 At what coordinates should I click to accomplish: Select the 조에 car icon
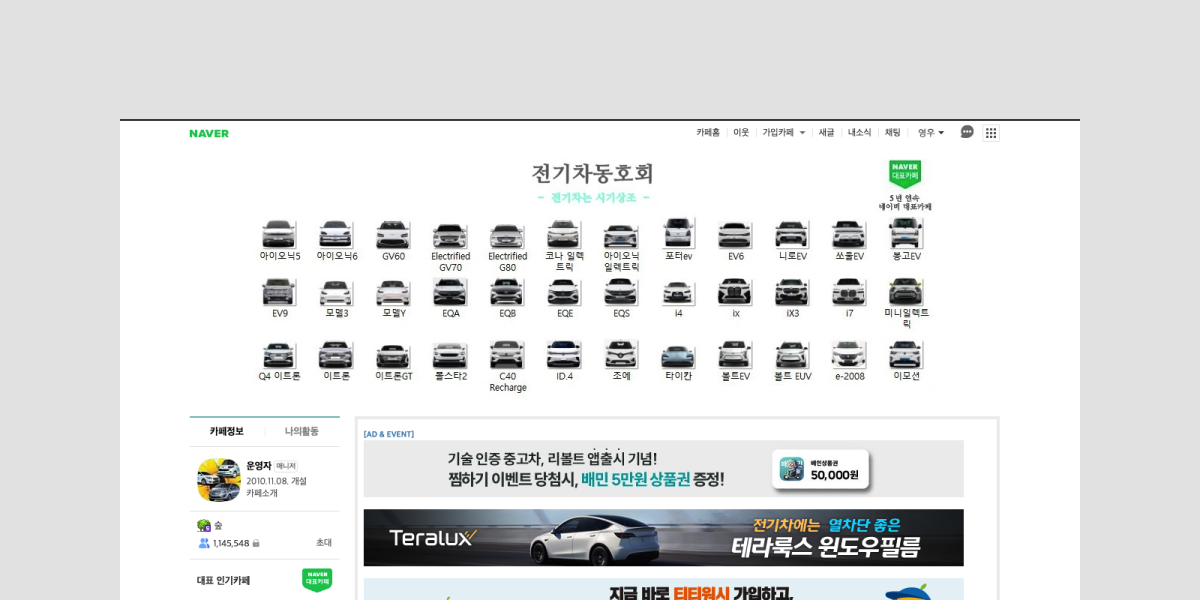(x=621, y=354)
